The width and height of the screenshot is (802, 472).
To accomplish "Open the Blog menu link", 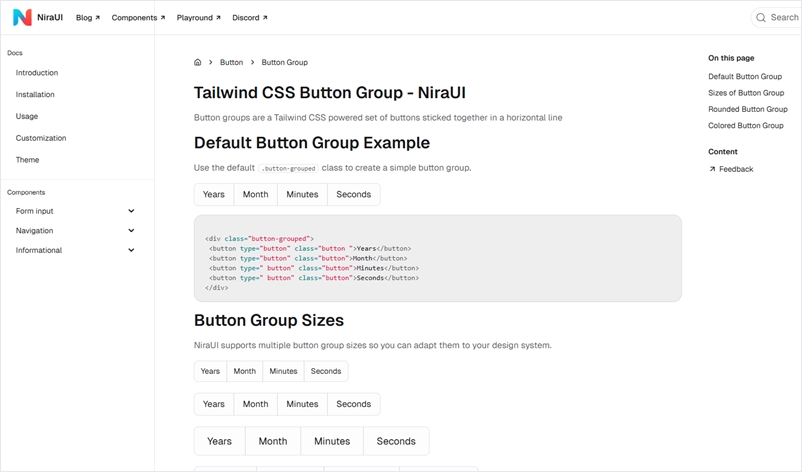I will (87, 17).
